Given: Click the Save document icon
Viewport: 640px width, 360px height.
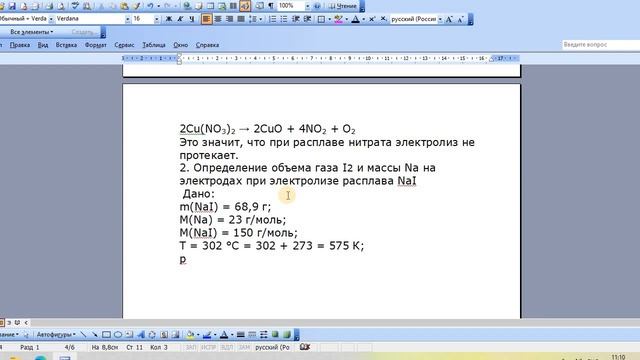Looking at the screenshot, I should coord(12,6).
